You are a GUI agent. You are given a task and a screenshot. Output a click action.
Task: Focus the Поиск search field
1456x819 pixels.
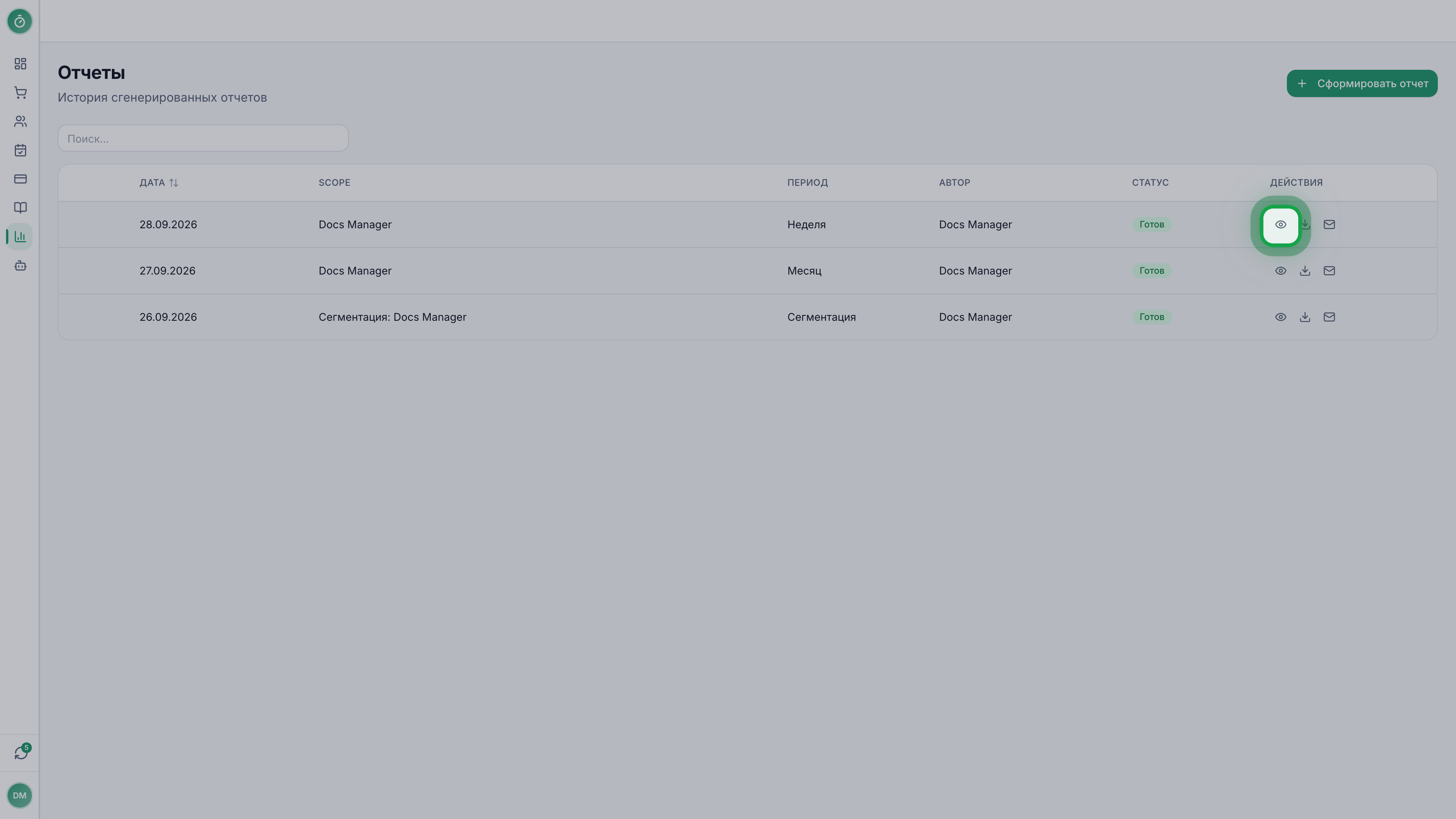(x=203, y=138)
